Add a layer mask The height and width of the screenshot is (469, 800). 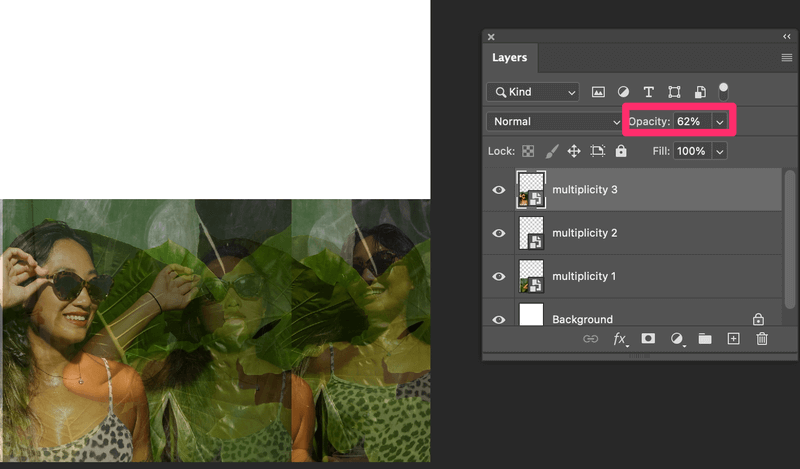(x=648, y=339)
